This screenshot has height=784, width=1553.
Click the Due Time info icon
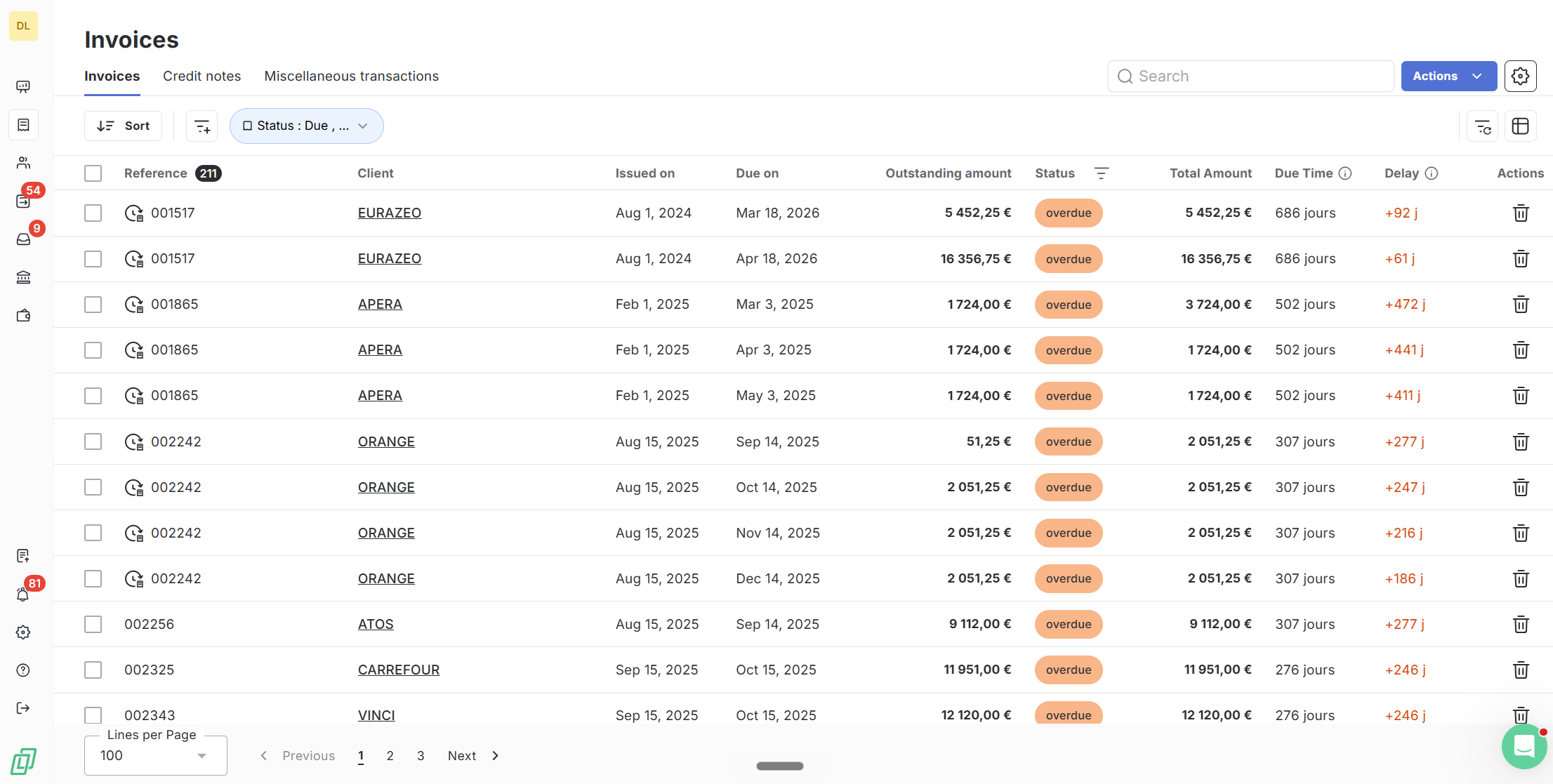[x=1345, y=173]
